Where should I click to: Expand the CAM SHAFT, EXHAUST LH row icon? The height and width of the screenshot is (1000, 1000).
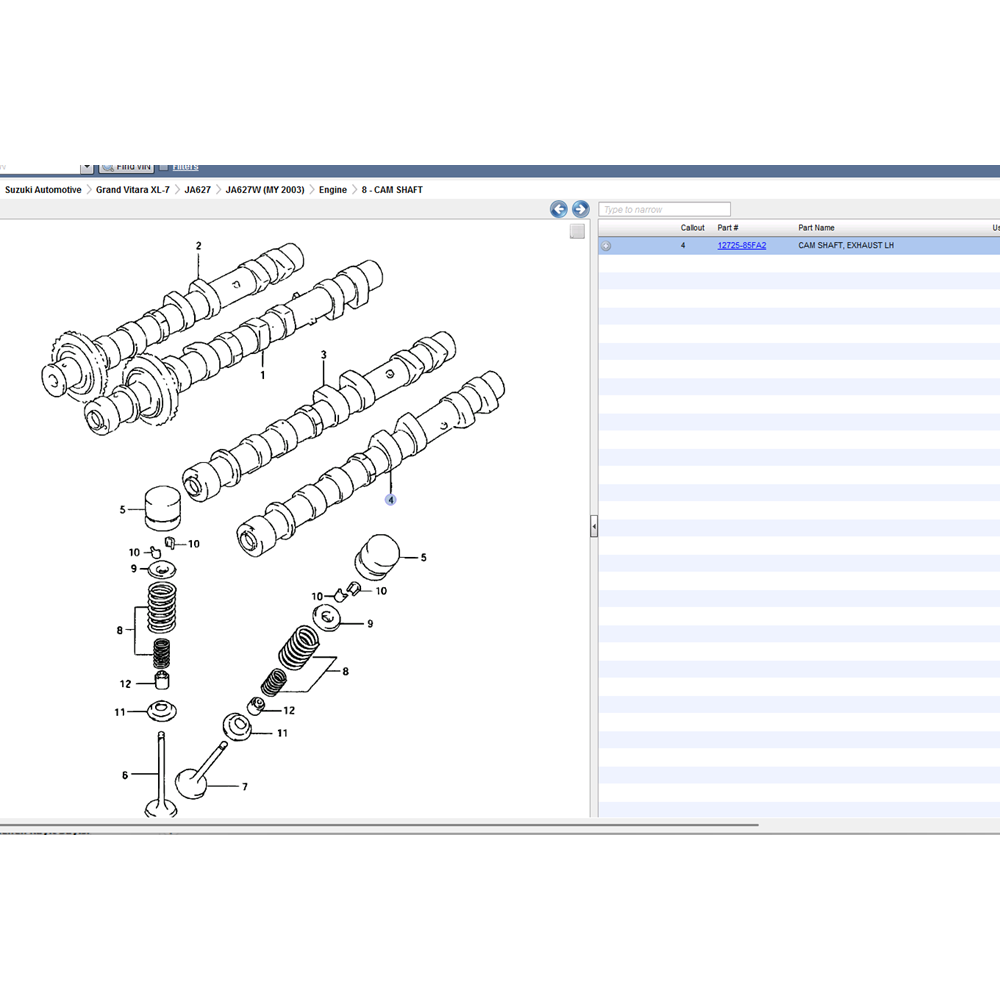606,246
